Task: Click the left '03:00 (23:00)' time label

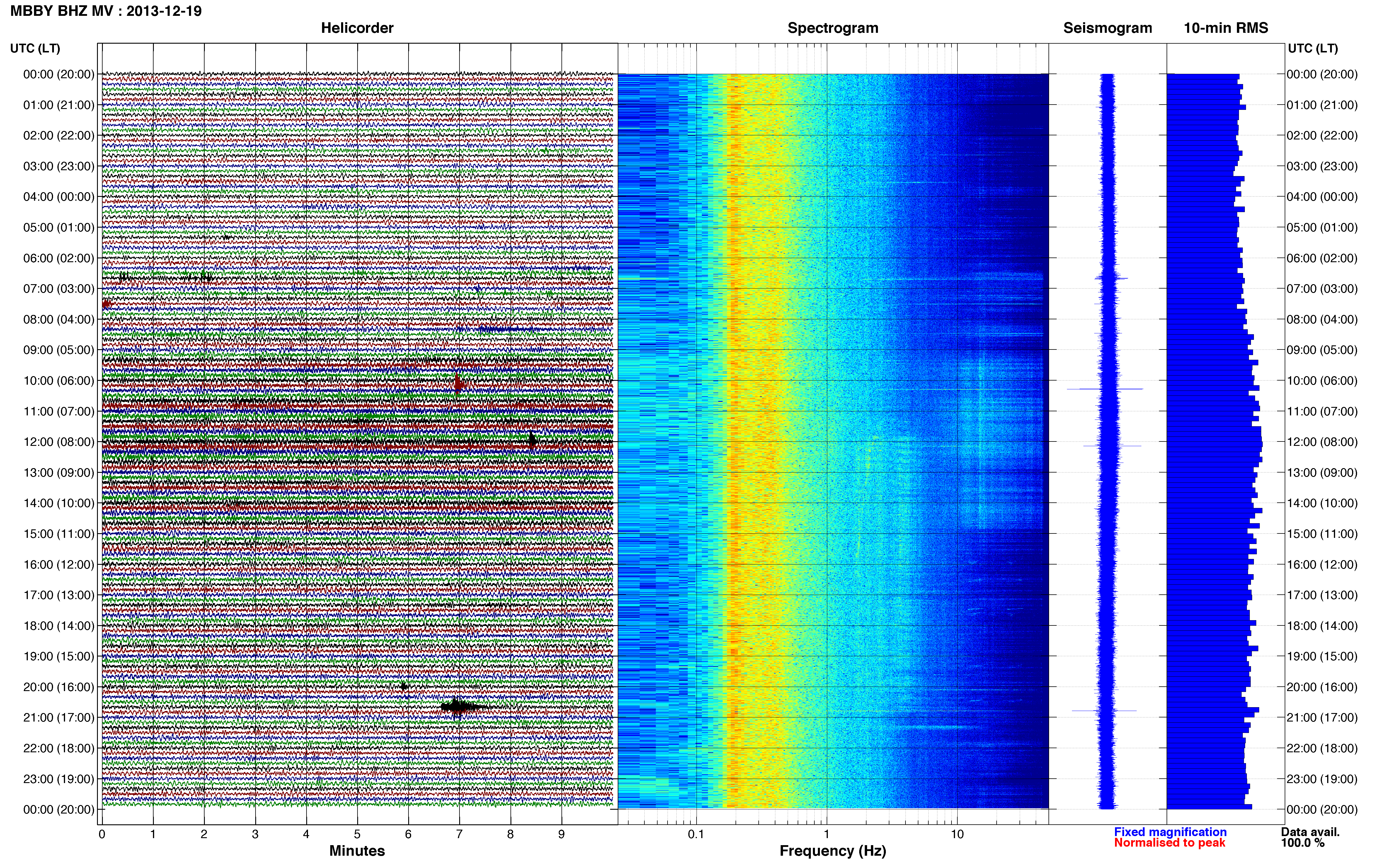Action: pyautogui.click(x=59, y=166)
